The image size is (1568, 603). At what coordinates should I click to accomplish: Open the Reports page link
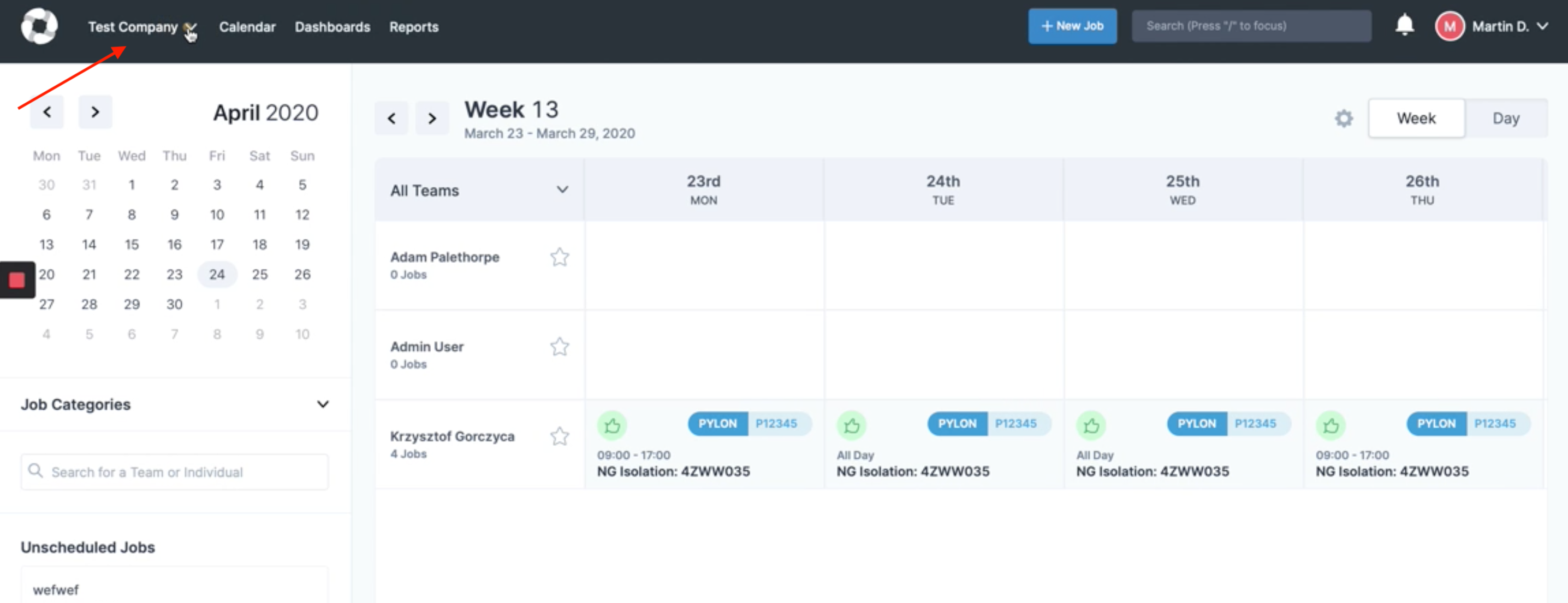pyautogui.click(x=414, y=27)
